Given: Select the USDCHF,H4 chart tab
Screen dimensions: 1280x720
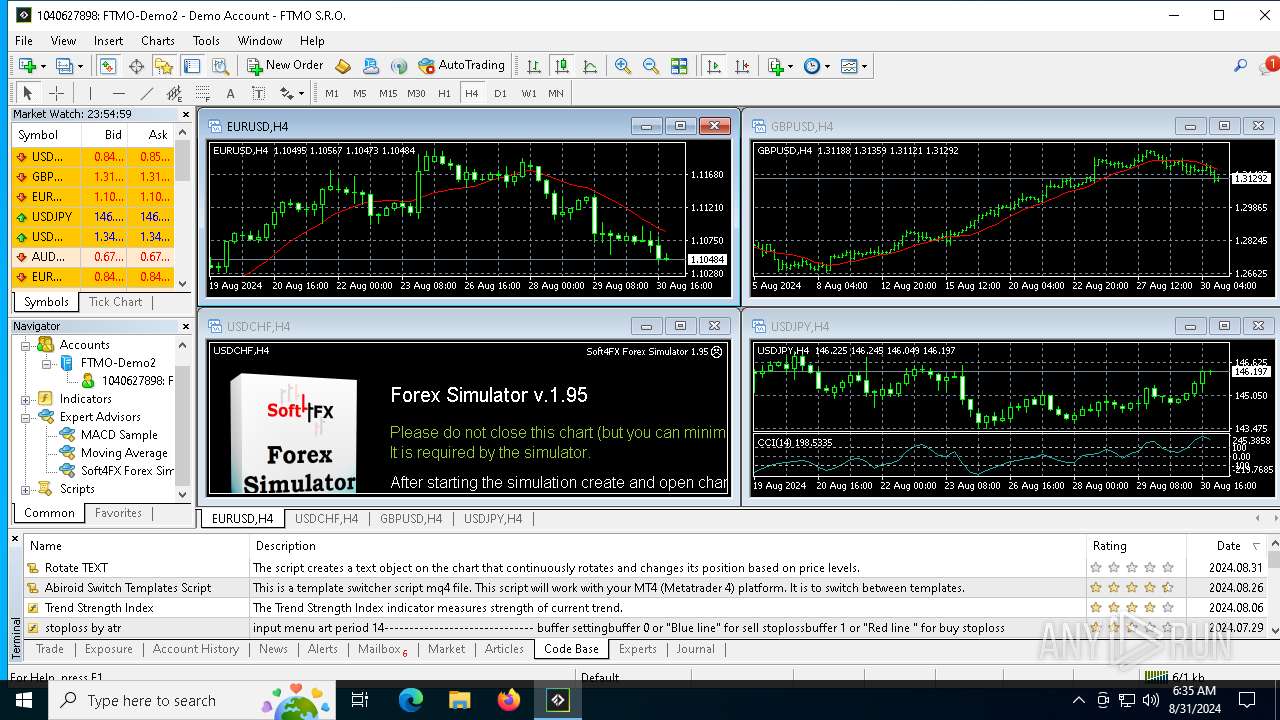Looking at the screenshot, I should pos(326,519).
